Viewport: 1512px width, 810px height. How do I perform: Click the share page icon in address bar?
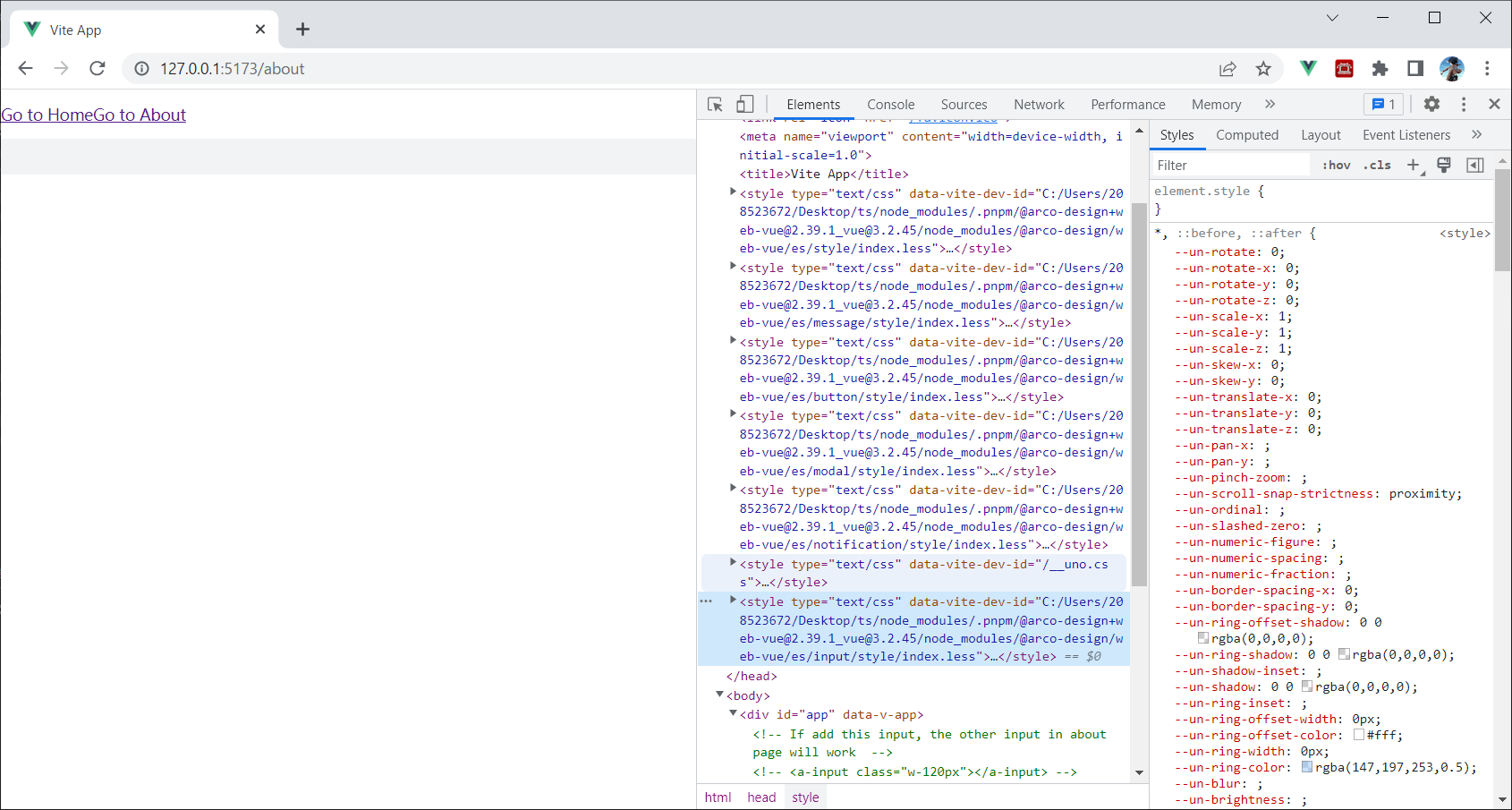tap(1227, 68)
